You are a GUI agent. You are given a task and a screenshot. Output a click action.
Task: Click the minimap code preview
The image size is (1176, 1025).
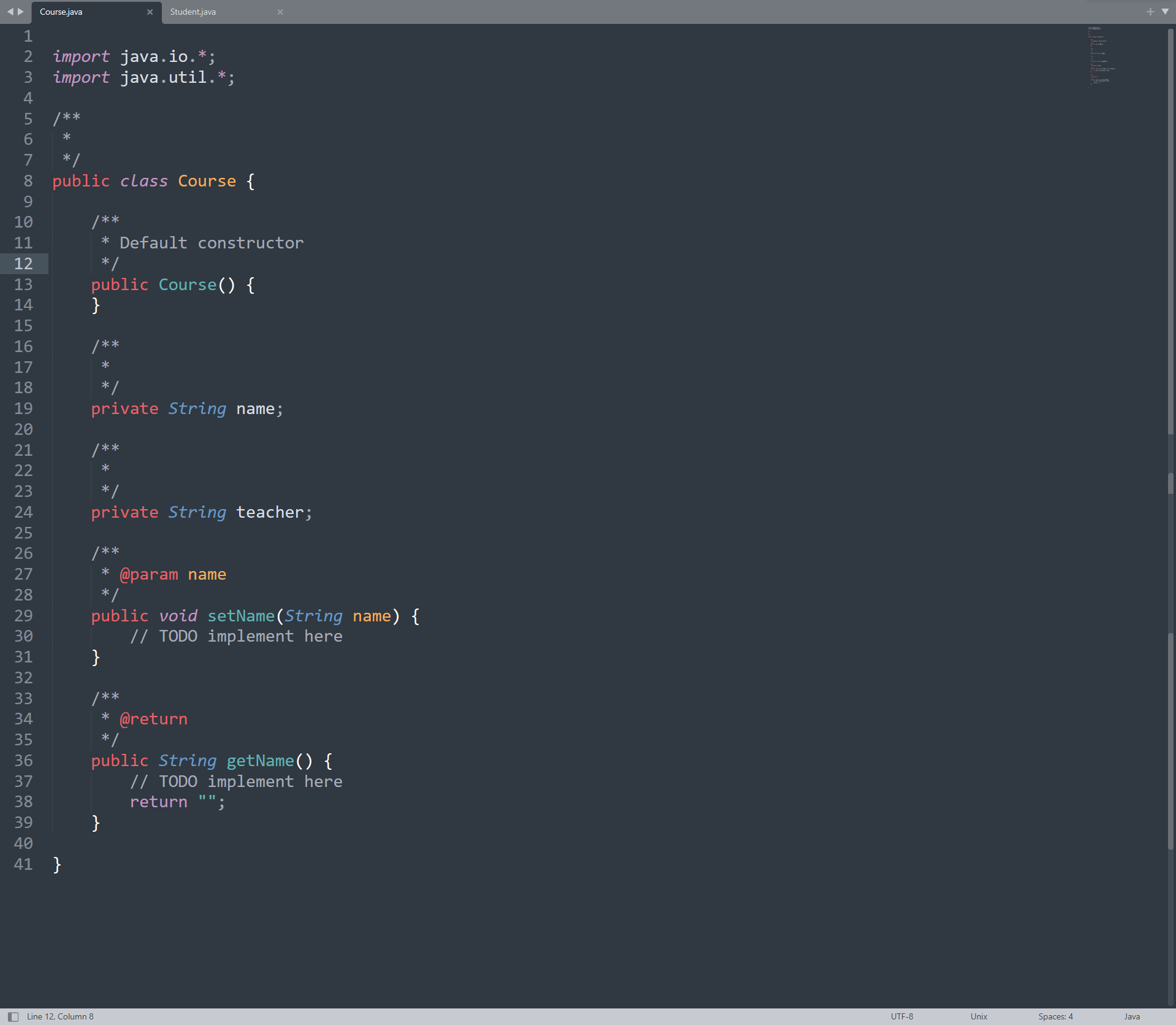point(1101,56)
